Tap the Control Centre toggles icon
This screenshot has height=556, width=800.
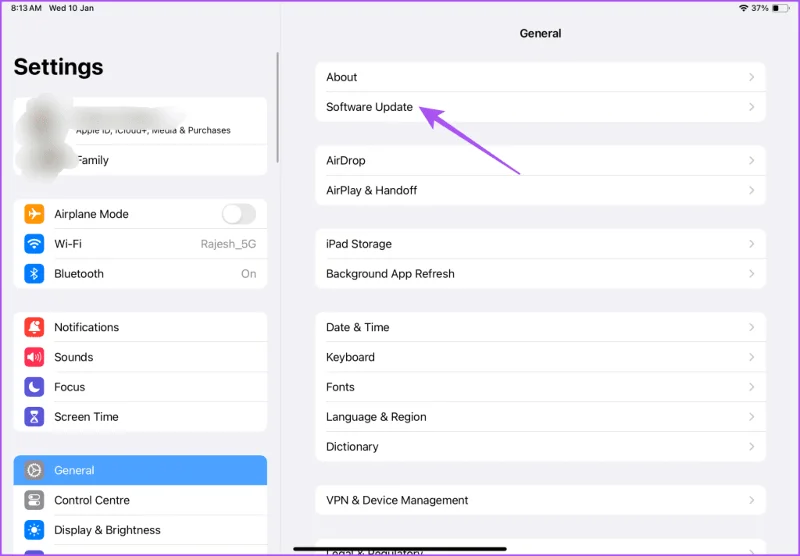coord(34,500)
